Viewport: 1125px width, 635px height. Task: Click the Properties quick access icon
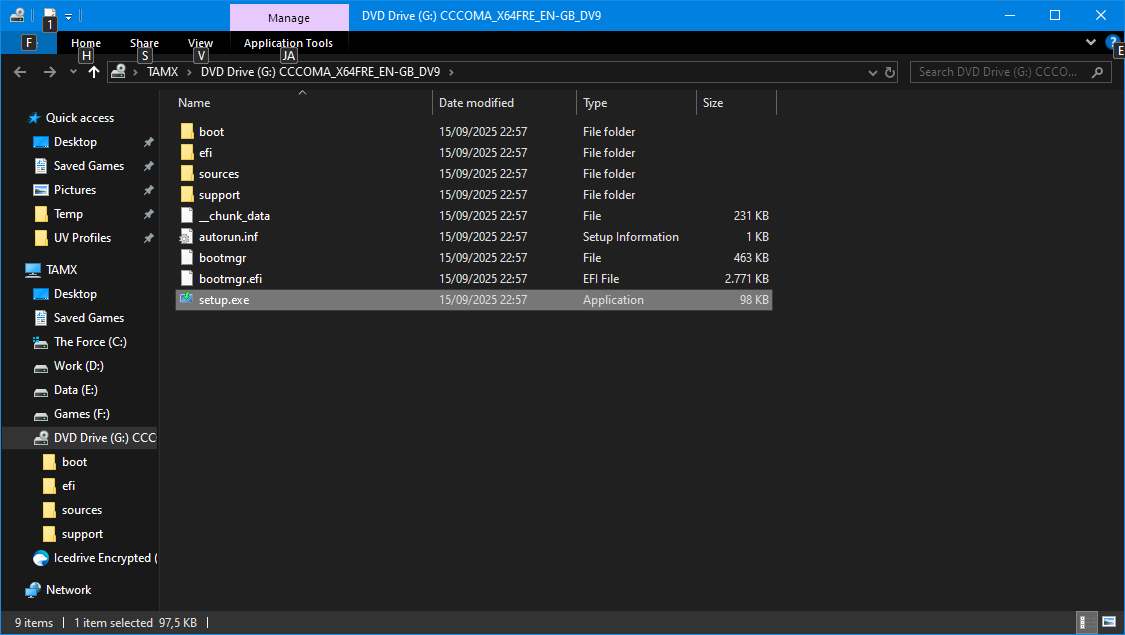click(49, 15)
